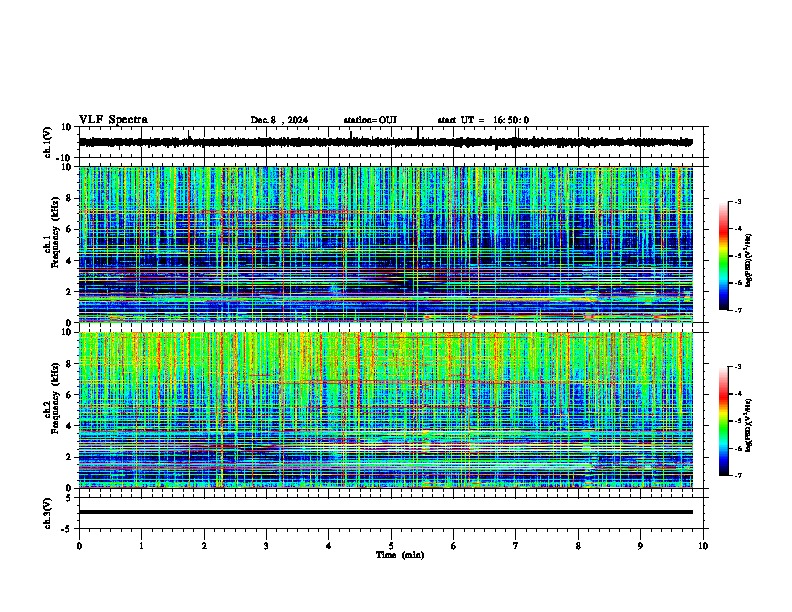Click time axis tick label "3"
This screenshot has width=792, height=612.
266,546
